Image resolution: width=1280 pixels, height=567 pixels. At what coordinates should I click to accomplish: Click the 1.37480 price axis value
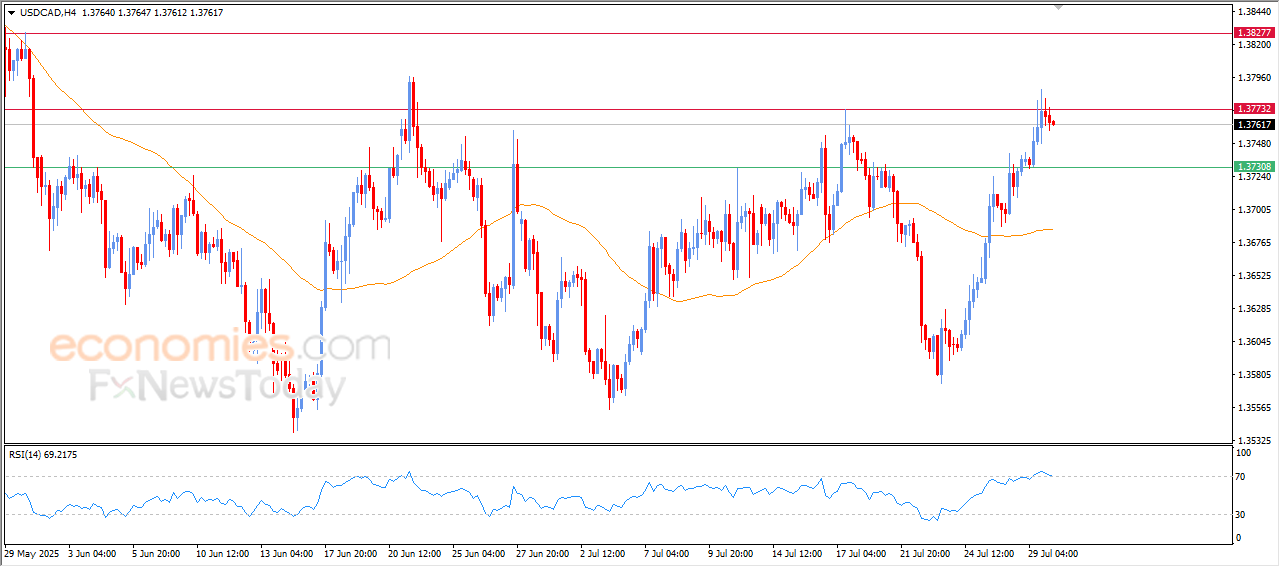click(x=1254, y=144)
